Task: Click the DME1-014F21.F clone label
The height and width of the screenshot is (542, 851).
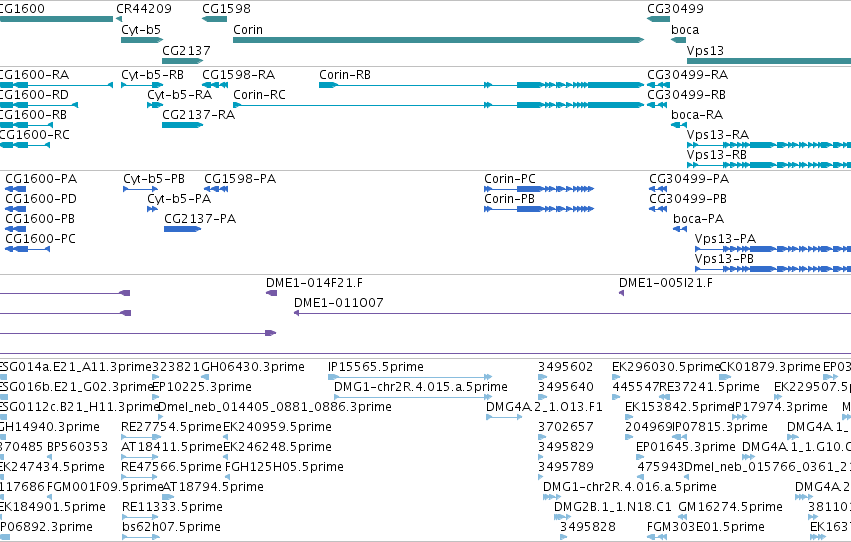Action: point(315,283)
